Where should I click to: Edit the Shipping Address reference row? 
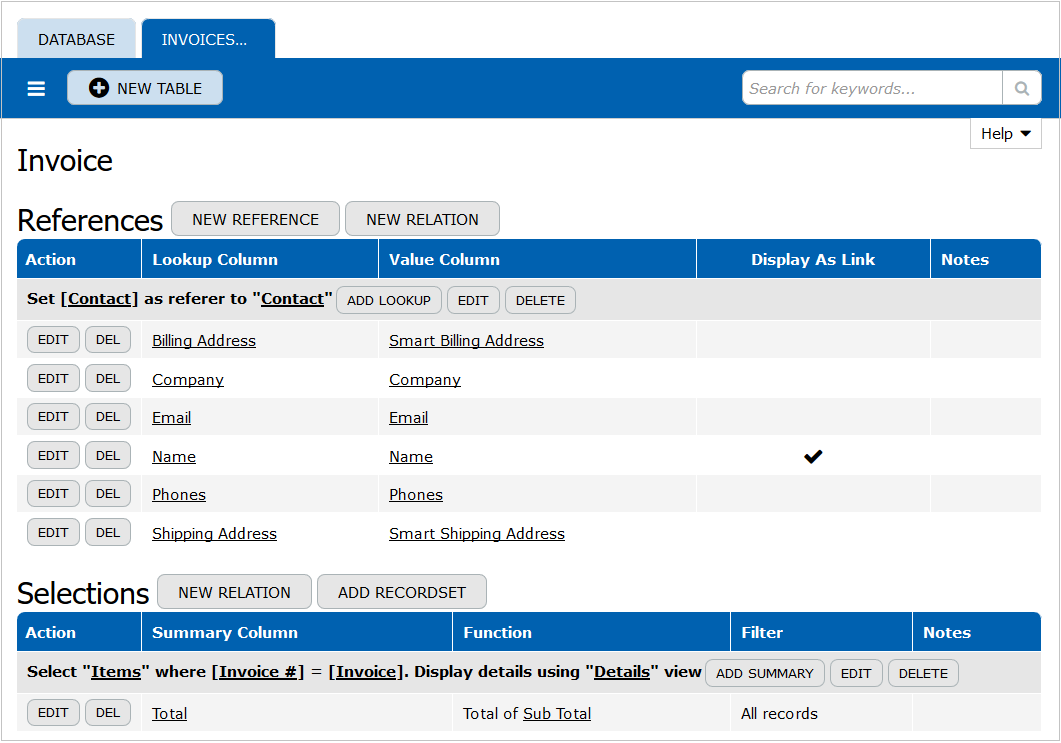[53, 533]
